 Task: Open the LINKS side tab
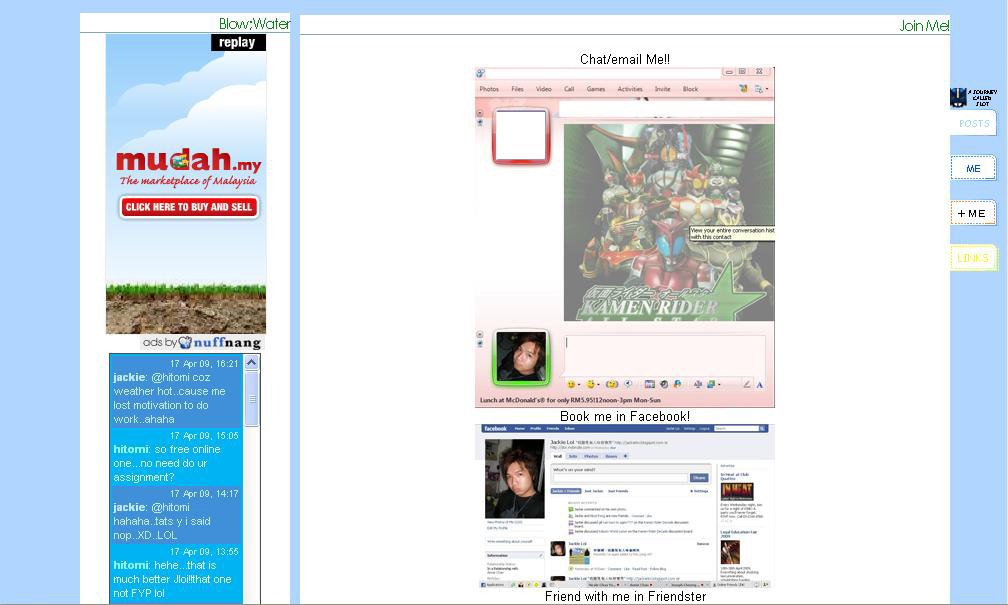tap(973, 258)
